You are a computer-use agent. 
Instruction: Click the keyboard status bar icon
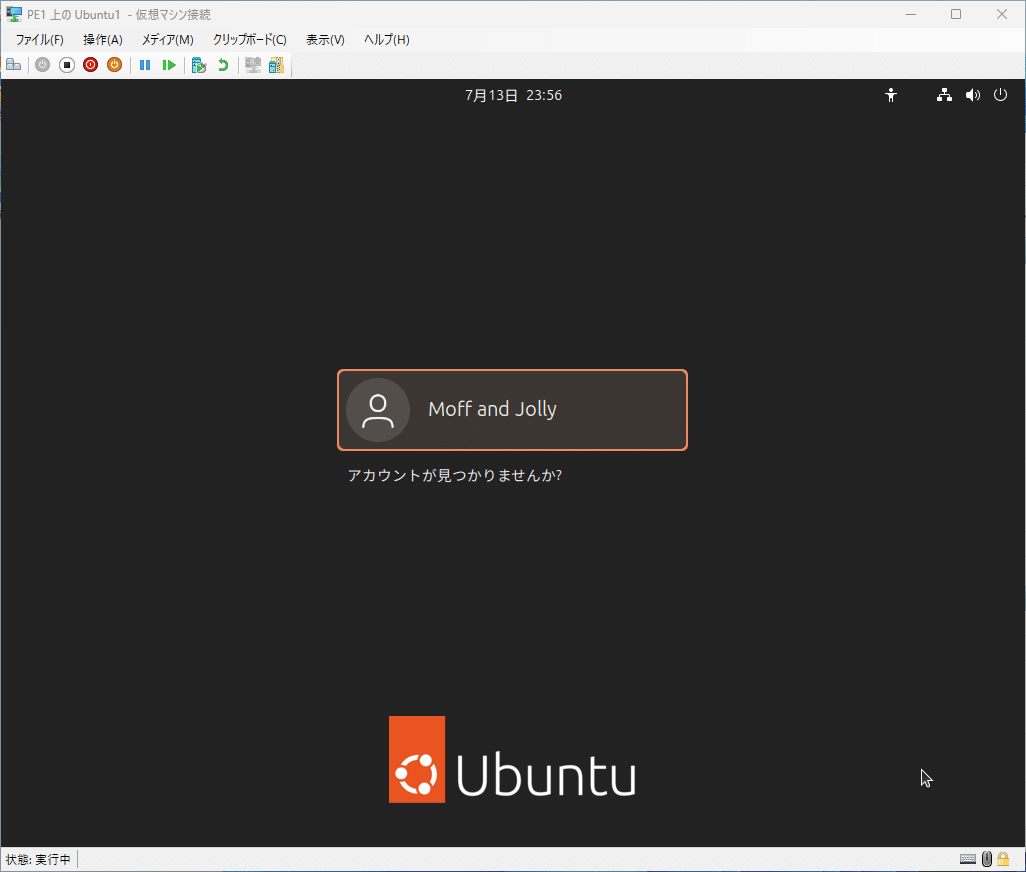pyautogui.click(x=968, y=859)
